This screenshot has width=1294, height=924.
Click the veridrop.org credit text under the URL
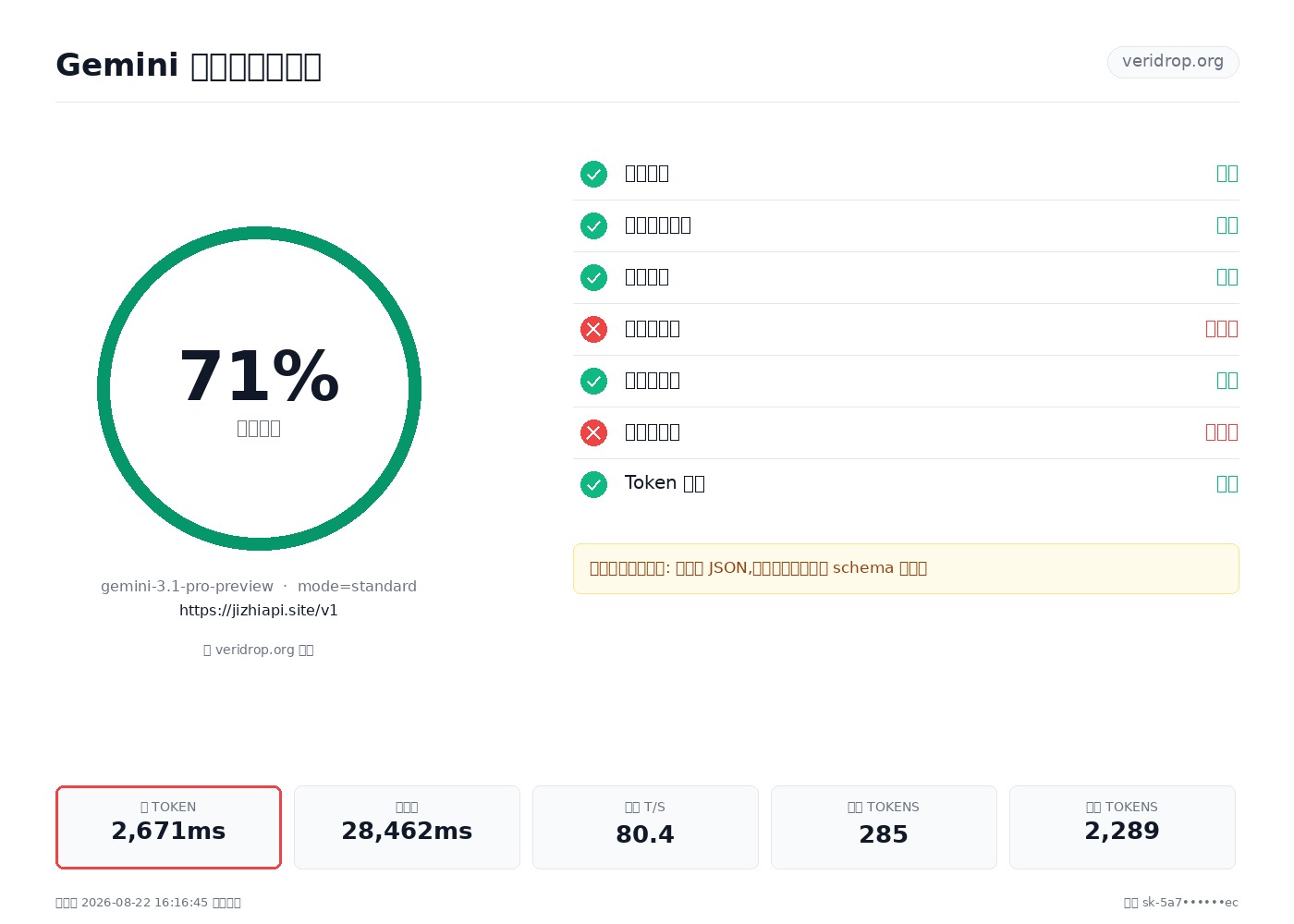click(x=259, y=650)
